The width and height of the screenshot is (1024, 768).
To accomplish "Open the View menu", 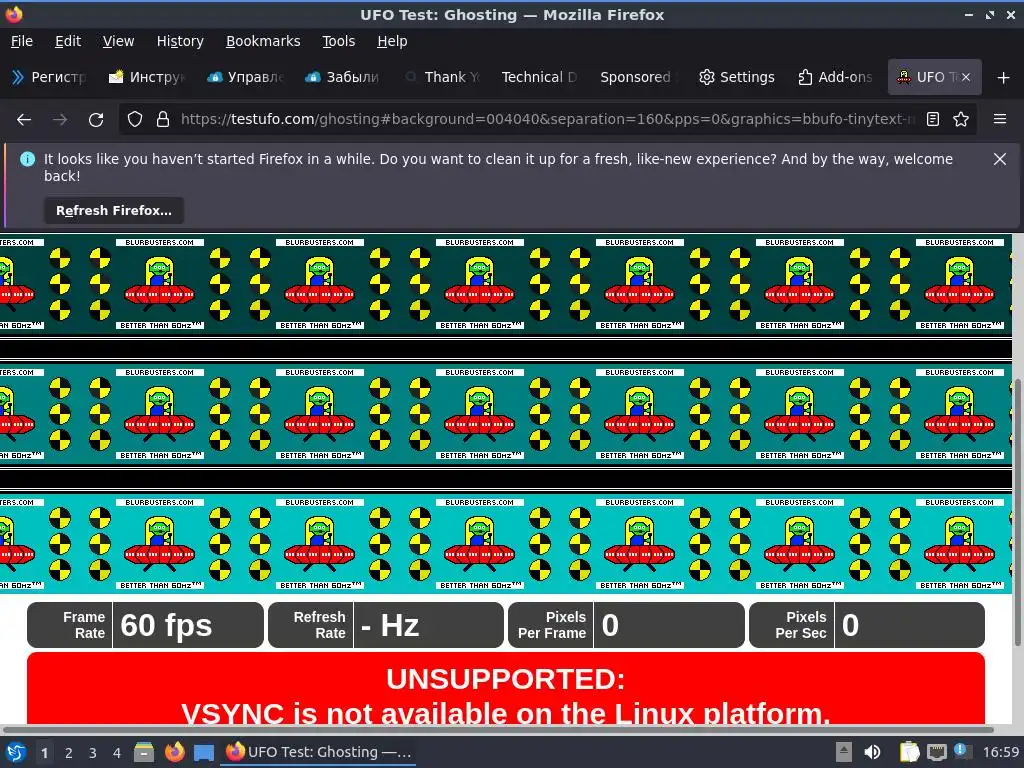I will pos(118,41).
